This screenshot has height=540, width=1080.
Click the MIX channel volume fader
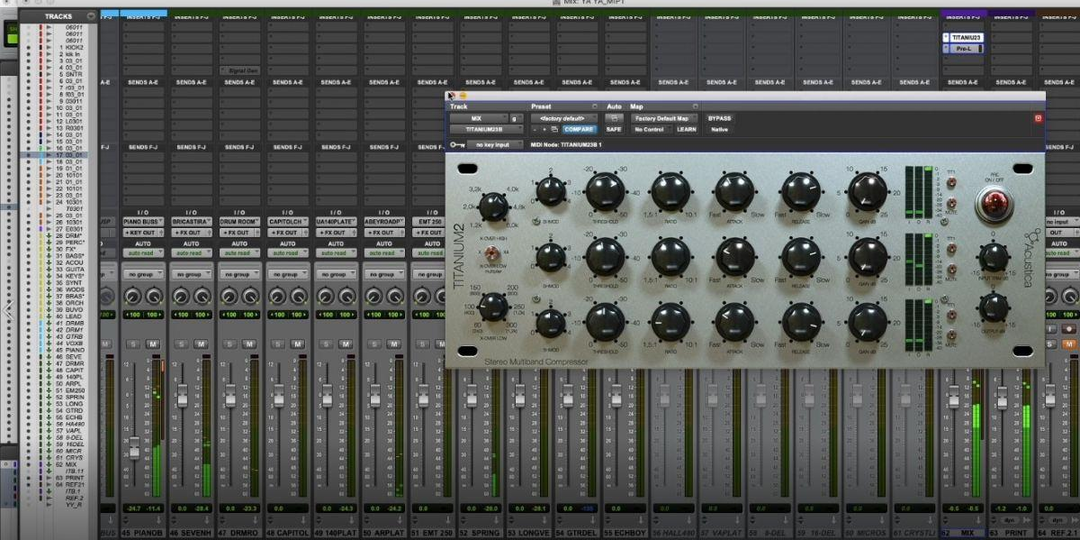click(x=953, y=396)
